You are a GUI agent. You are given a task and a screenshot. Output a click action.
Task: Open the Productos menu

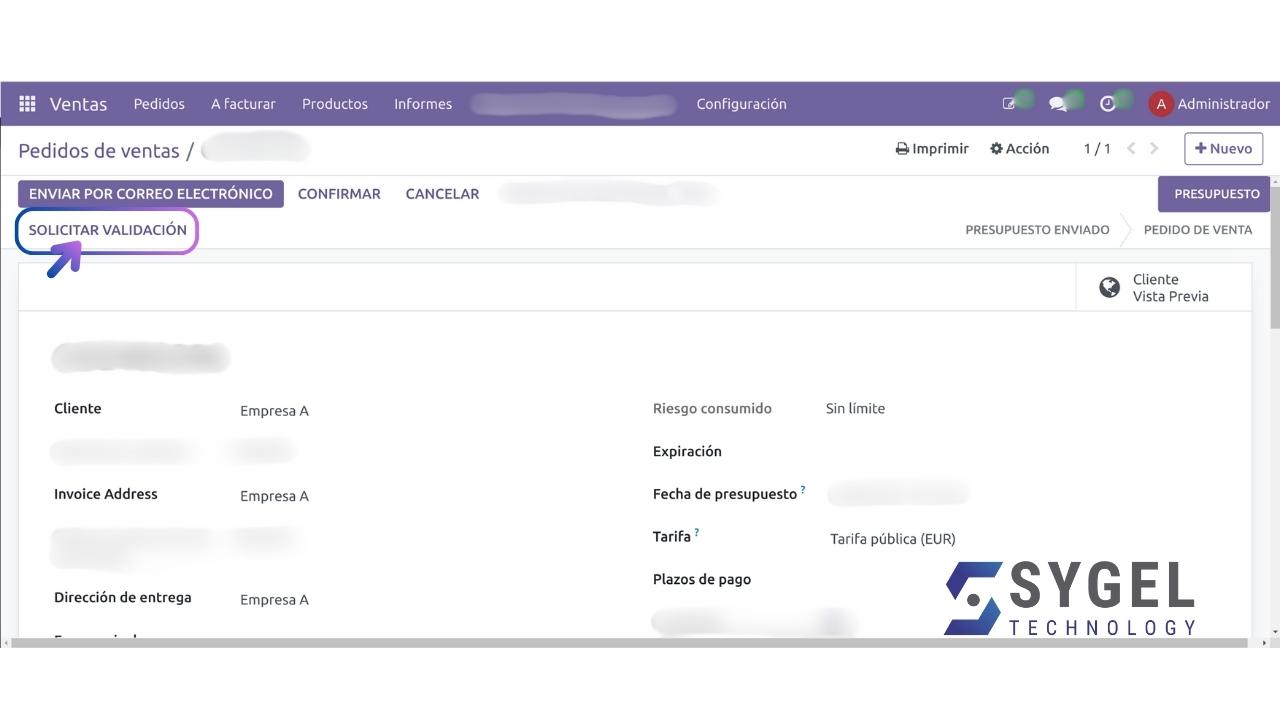(x=335, y=104)
